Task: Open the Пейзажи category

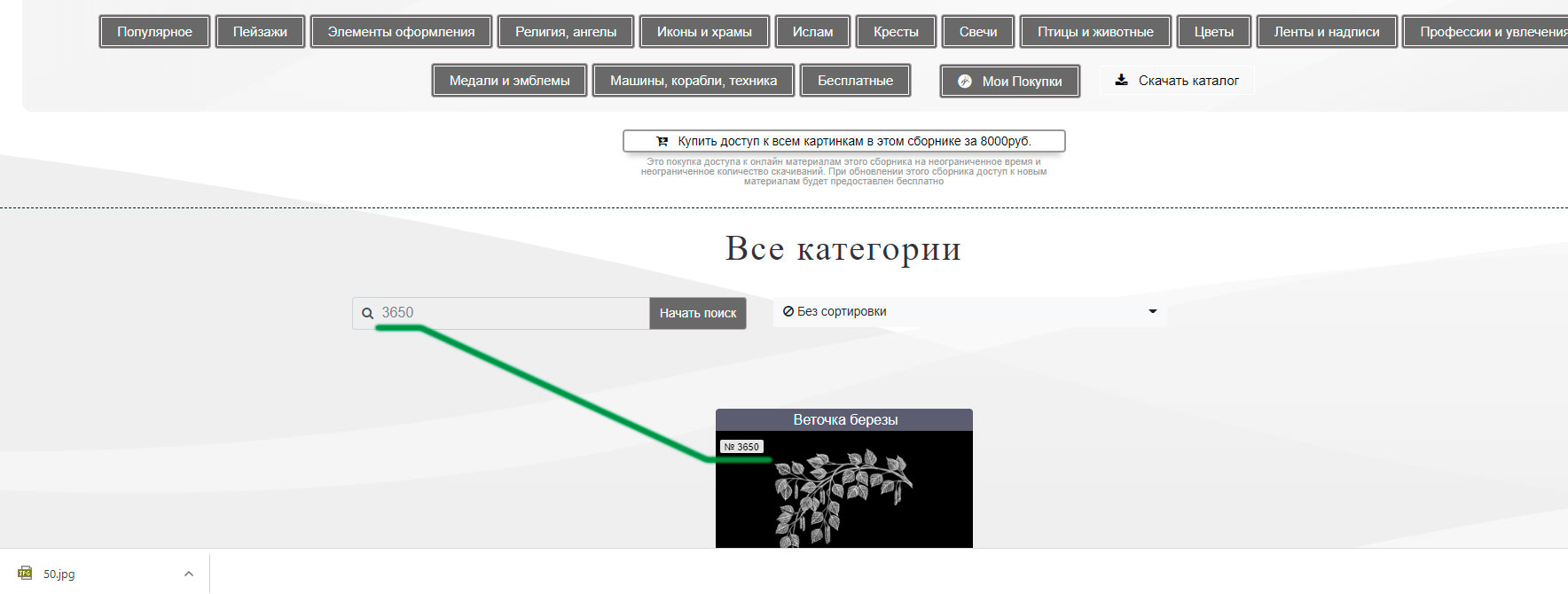Action: [x=260, y=32]
